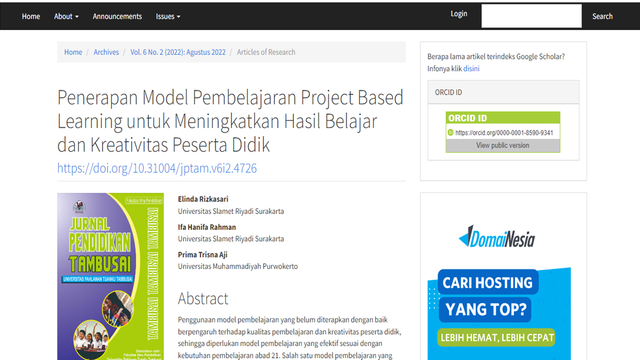Viewport: 640px width, 360px height.
Task: Click the DomaiNesia logo
Action: coord(497,236)
